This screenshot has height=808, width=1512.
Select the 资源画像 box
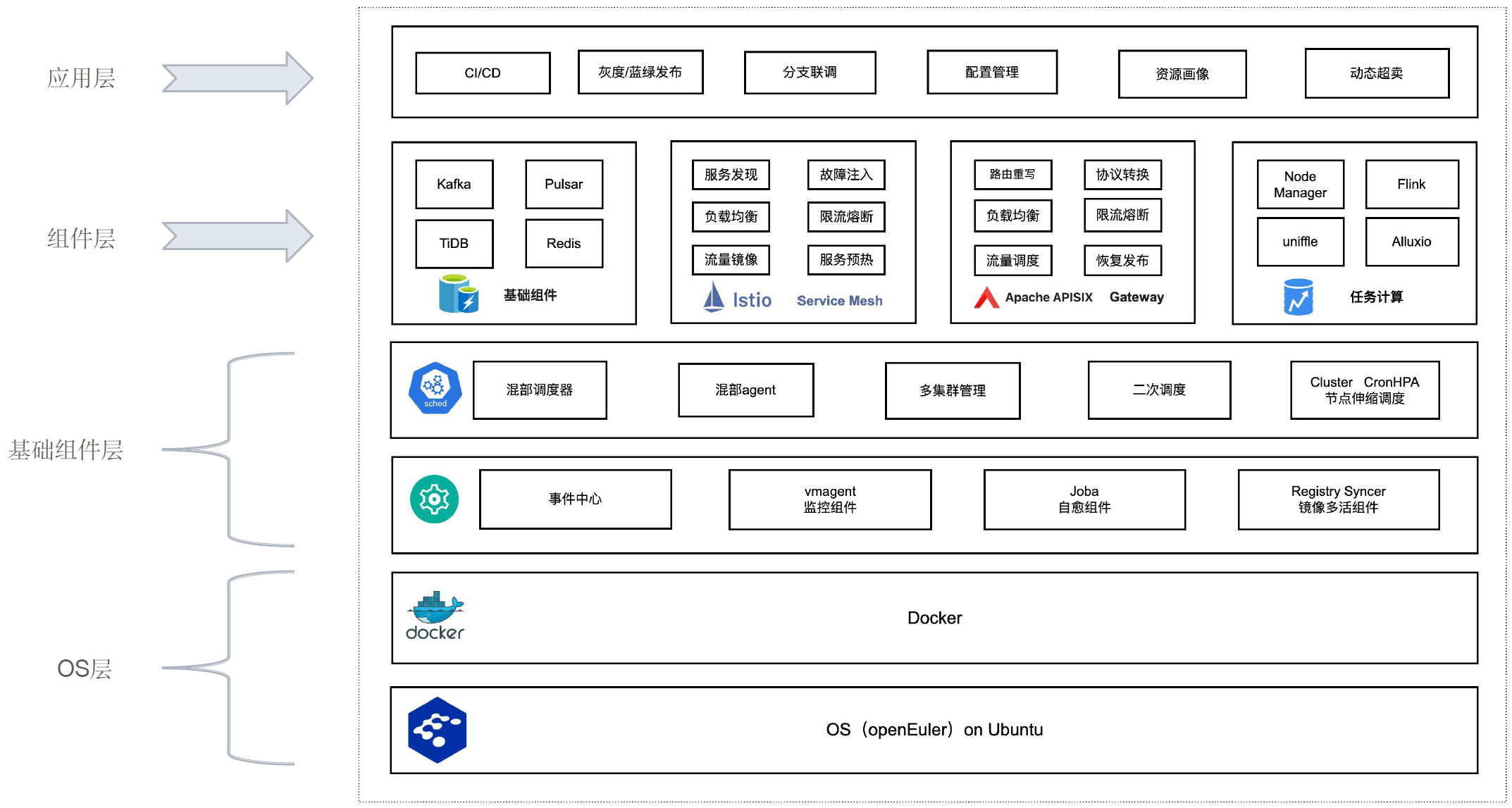click(1182, 74)
